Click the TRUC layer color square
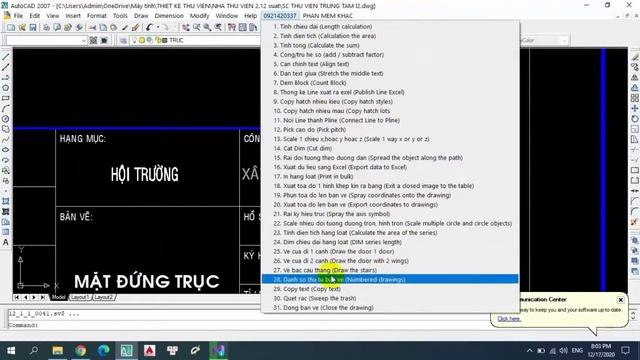Viewport: 640px width, 360px height. point(164,40)
